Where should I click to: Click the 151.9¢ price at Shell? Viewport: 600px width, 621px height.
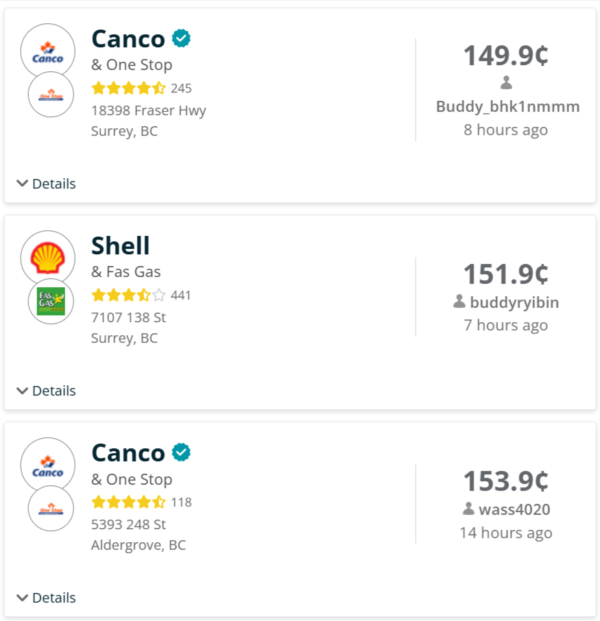tap(506, 274)
